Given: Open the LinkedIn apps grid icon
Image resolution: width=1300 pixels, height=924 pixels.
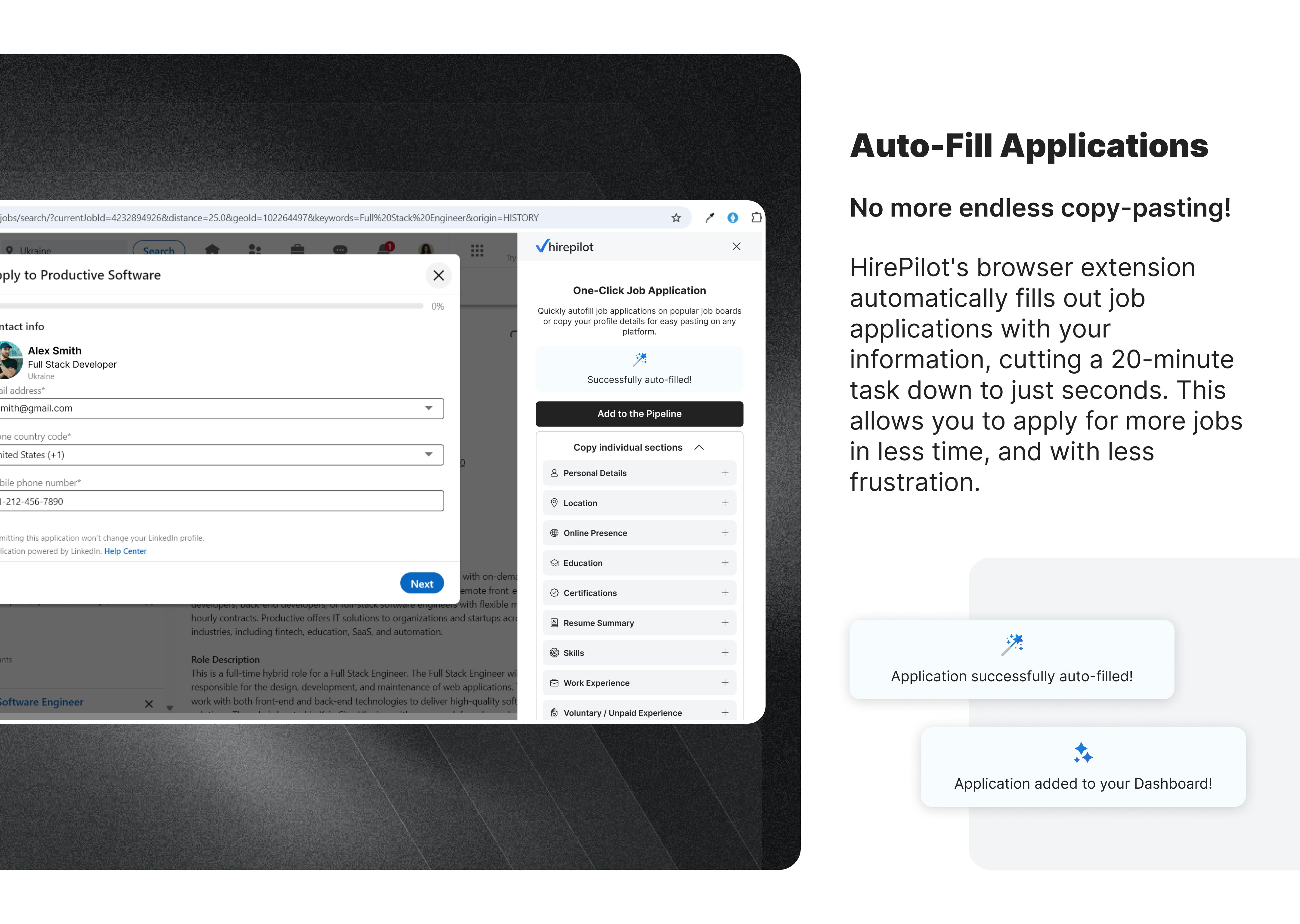Looking at the screenshot, I should (477, 250).
